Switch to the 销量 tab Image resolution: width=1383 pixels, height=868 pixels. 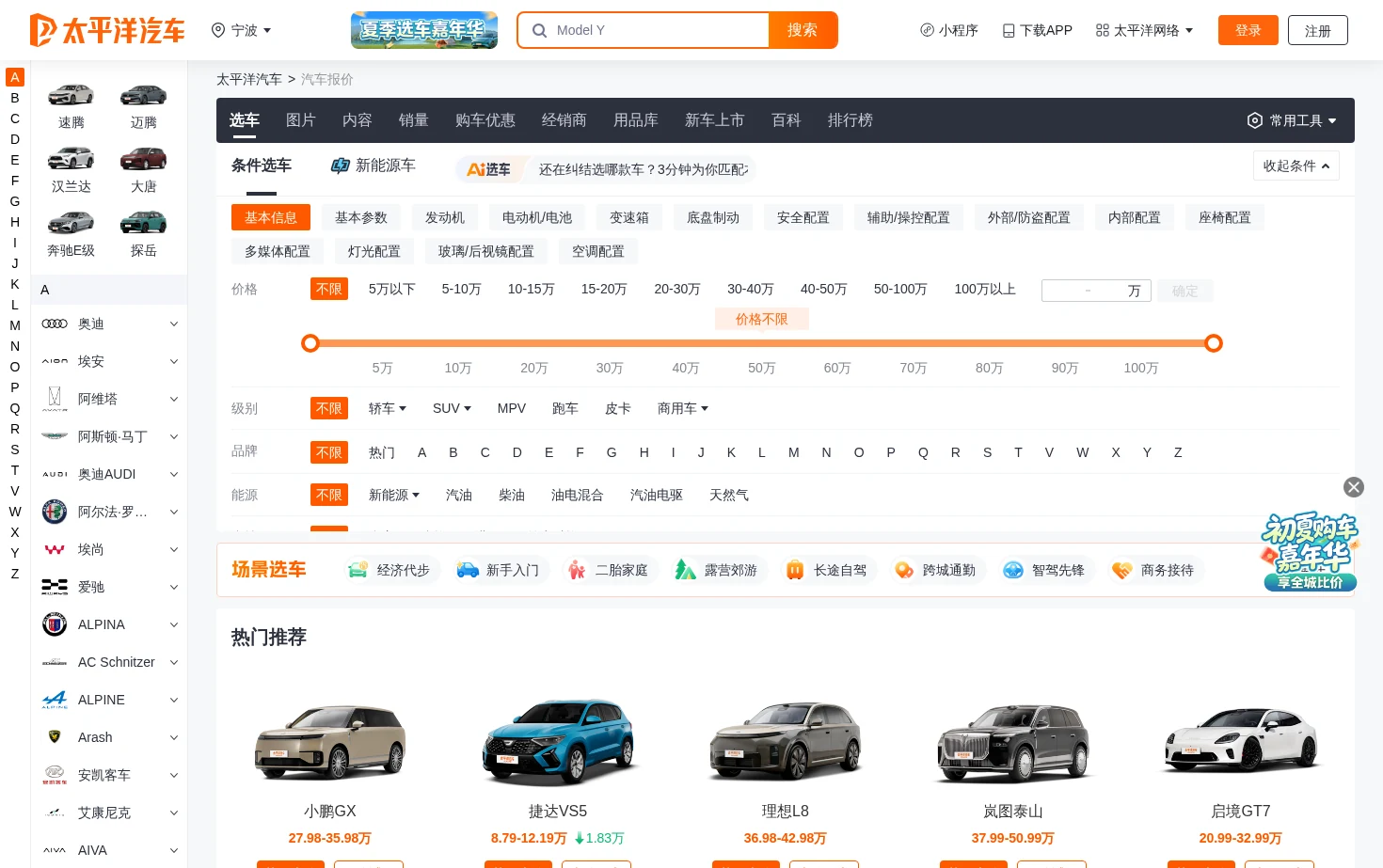413,120
